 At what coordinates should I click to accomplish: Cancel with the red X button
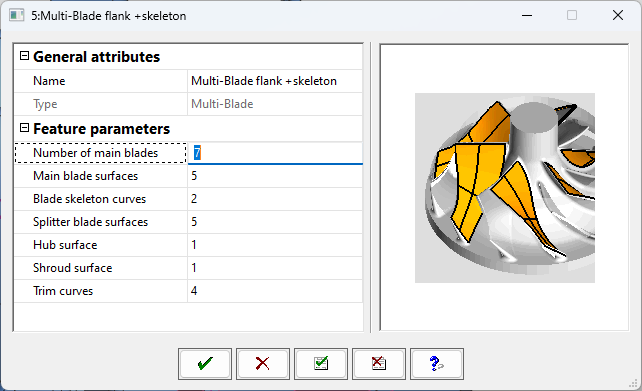point(263,364)
